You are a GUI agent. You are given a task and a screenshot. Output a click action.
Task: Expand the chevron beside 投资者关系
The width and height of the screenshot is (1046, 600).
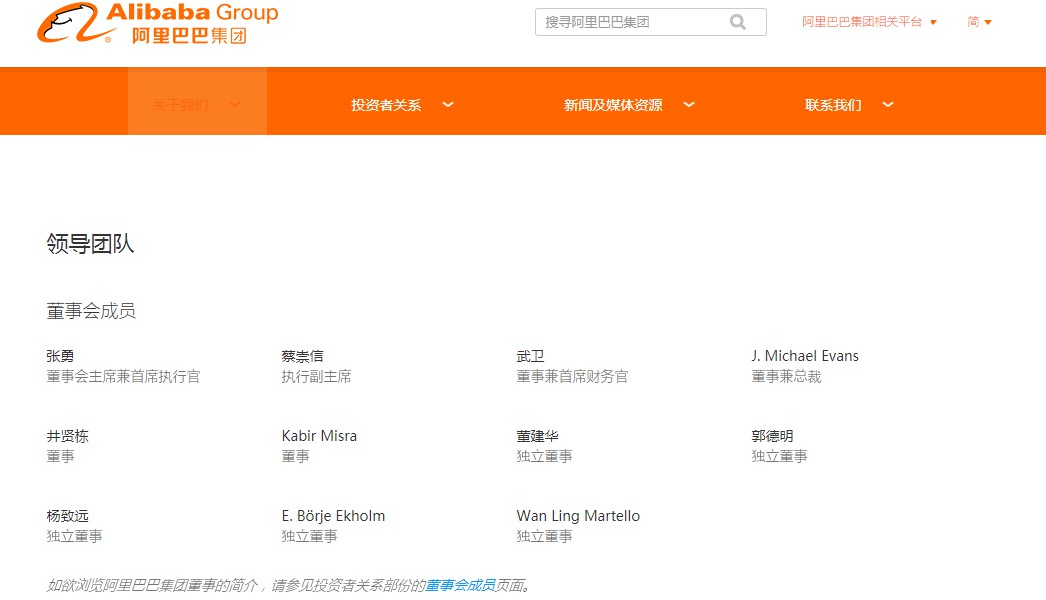pyautogui.click(x=448, y=105)
